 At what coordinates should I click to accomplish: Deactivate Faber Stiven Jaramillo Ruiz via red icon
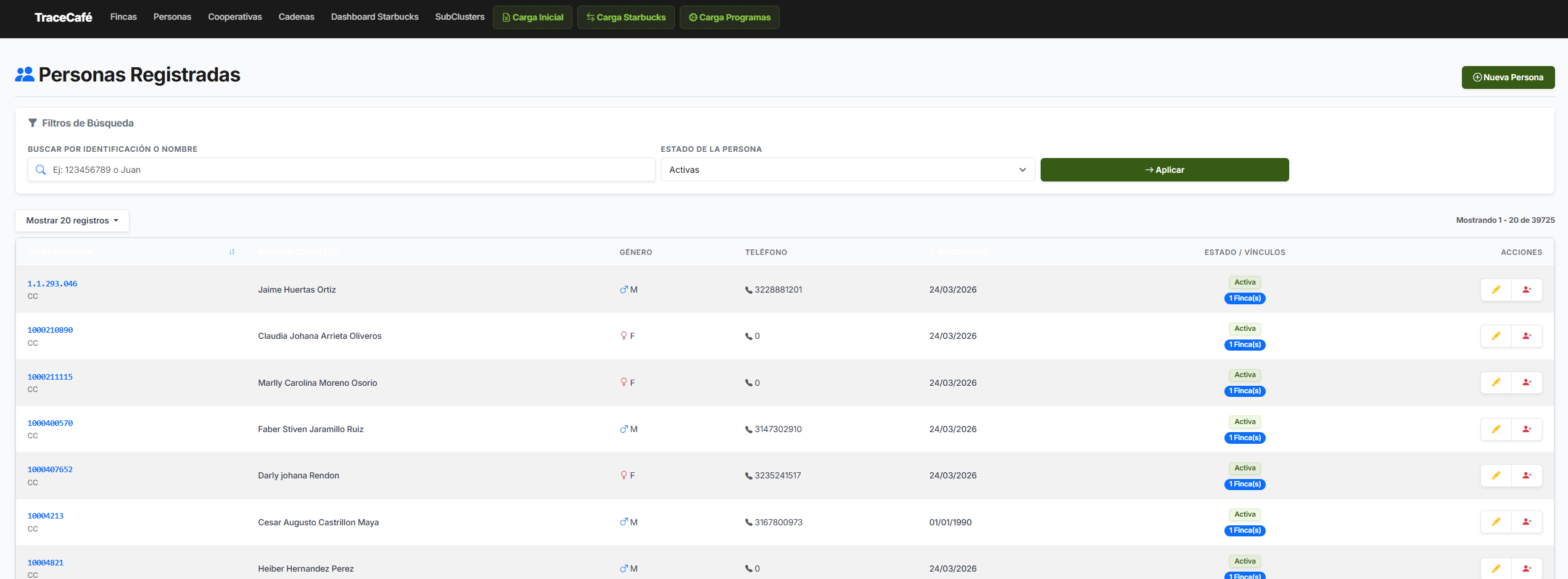(1527, 429)
